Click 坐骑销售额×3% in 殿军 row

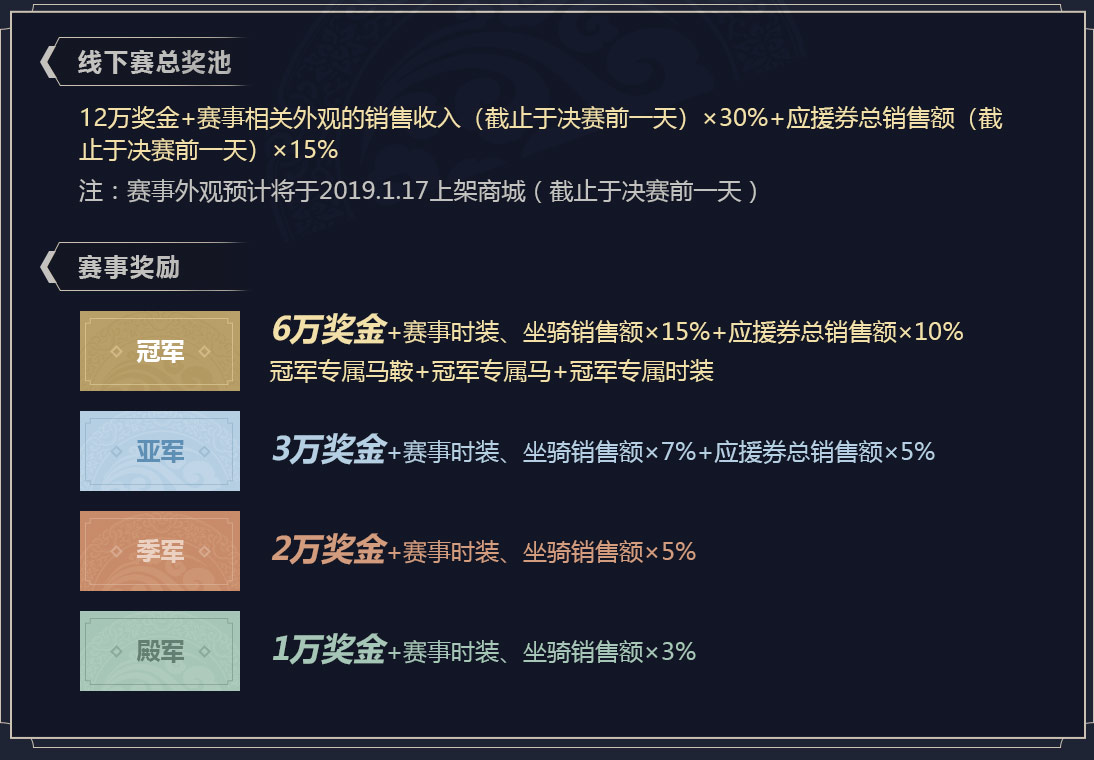pyautogui.click(x=609, y=653)
